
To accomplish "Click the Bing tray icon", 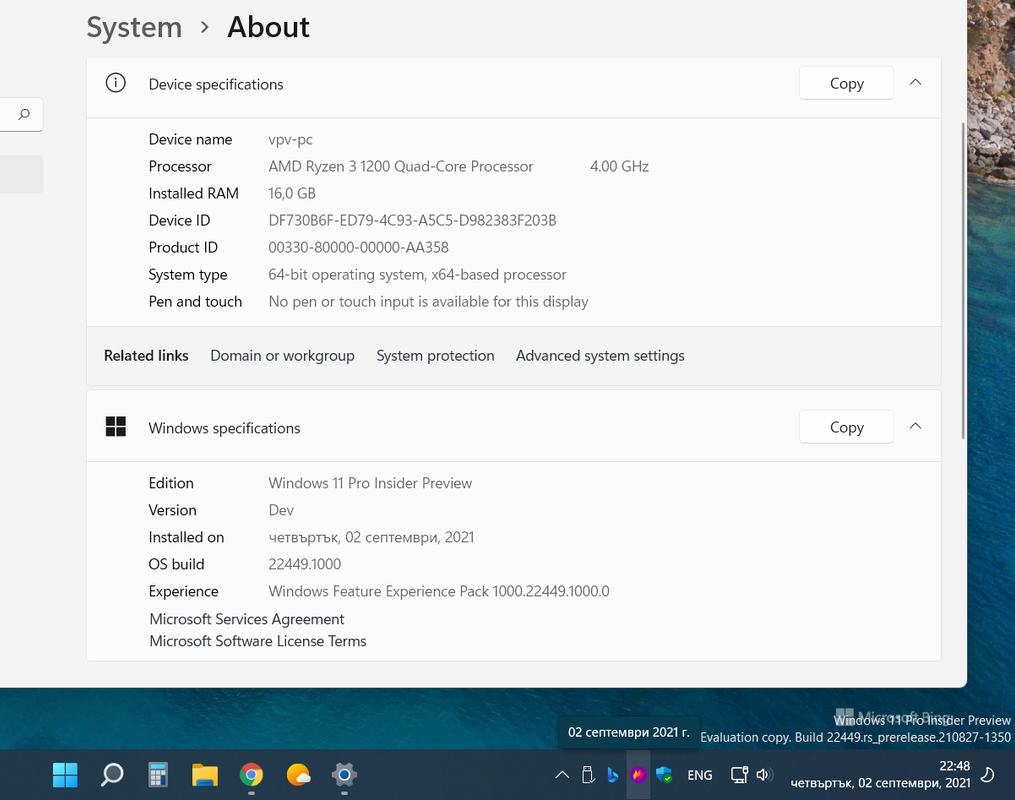I will coord(612,775).
